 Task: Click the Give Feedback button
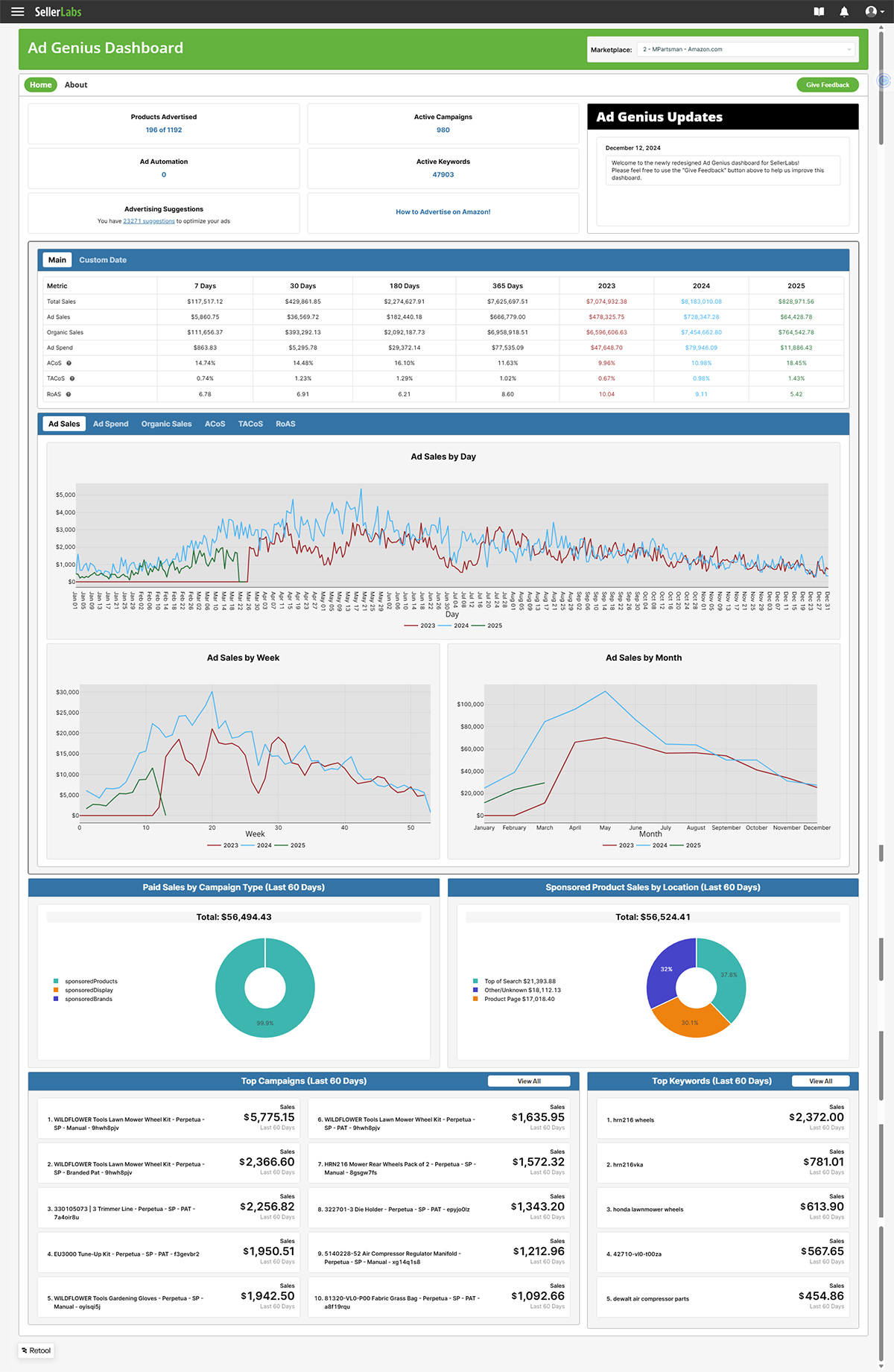click(x=828, y=85)
